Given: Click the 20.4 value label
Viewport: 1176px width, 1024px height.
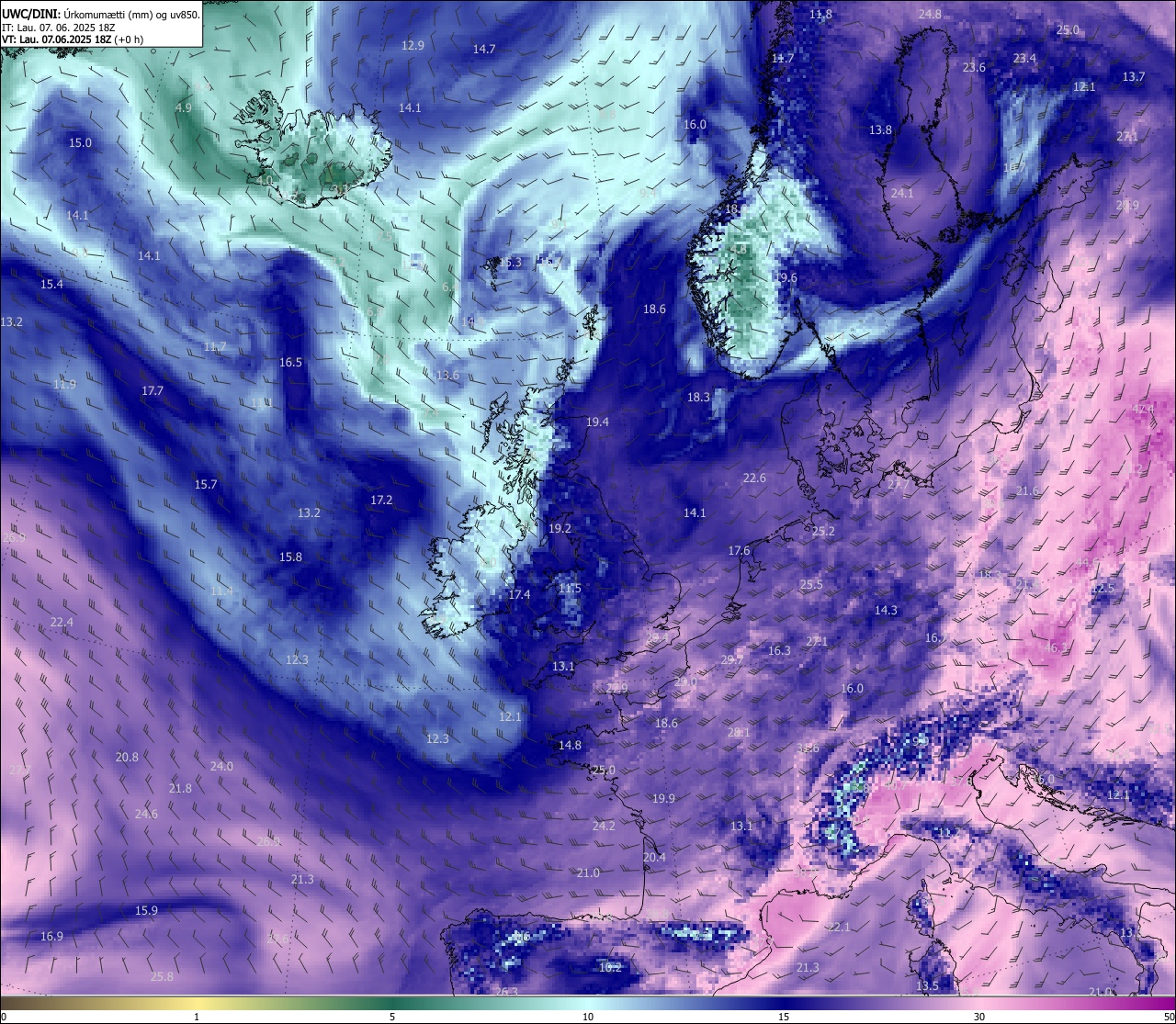Looking at the screenshot, I should coord(654,858).
